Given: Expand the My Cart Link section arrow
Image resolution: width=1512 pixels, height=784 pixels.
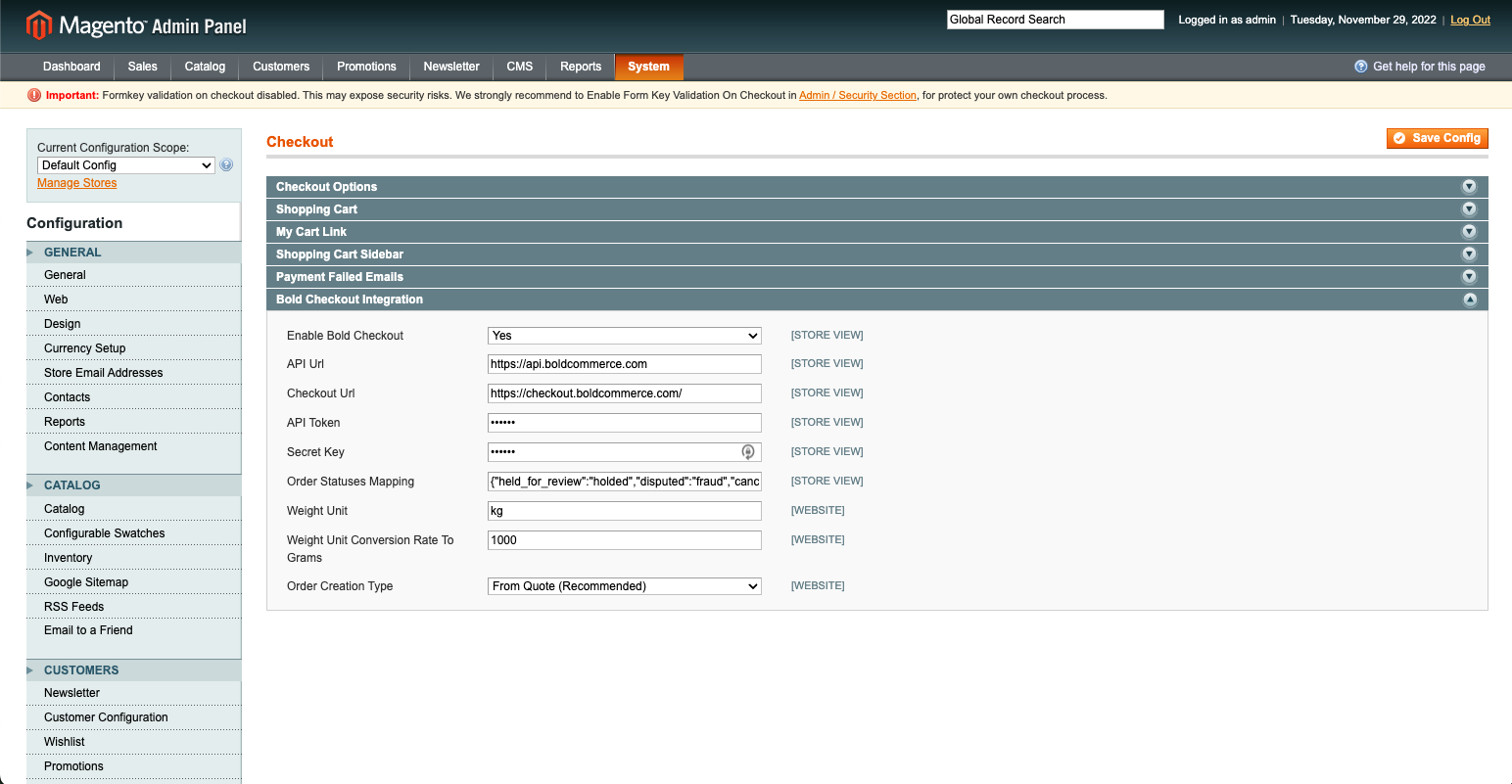Looking at the screenshot, I should point(1469,232).
